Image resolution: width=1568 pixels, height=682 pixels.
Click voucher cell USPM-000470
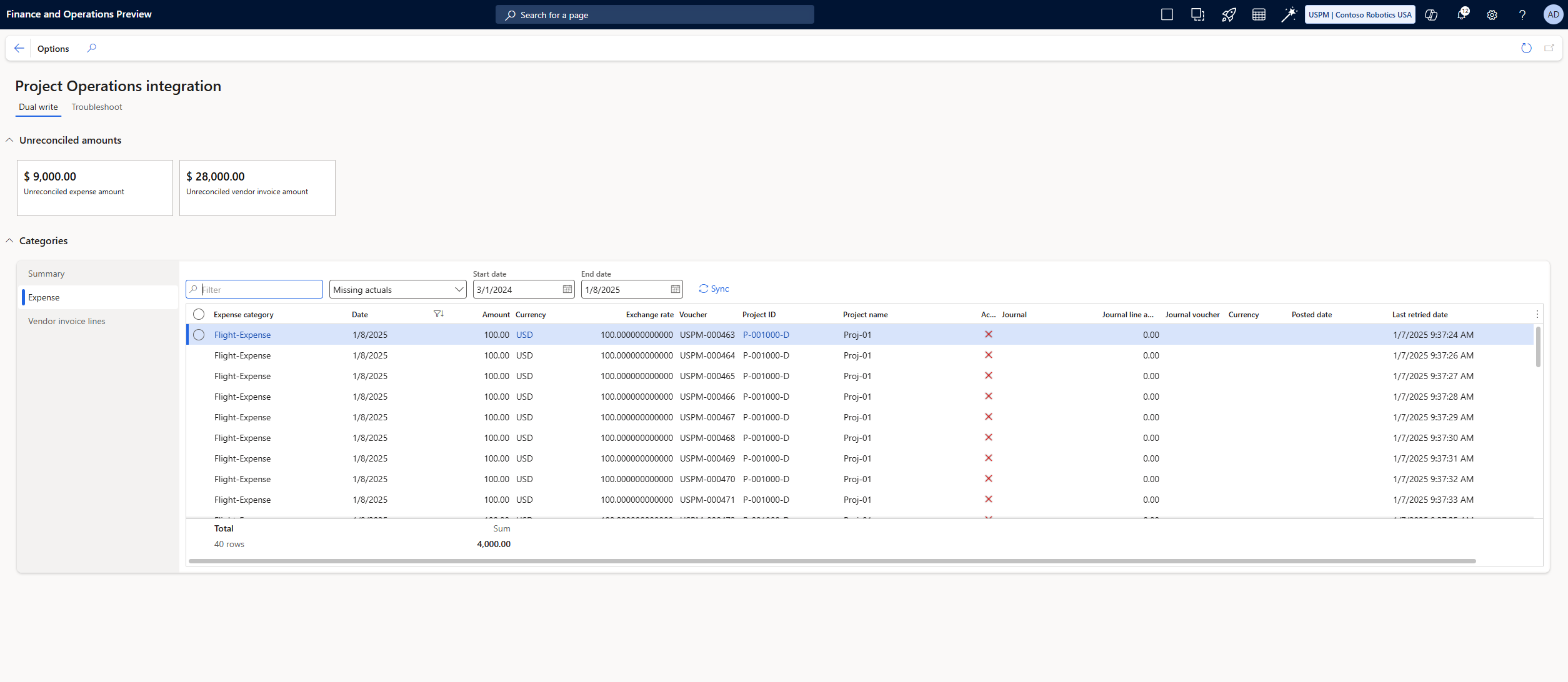[x=707, y=479]
